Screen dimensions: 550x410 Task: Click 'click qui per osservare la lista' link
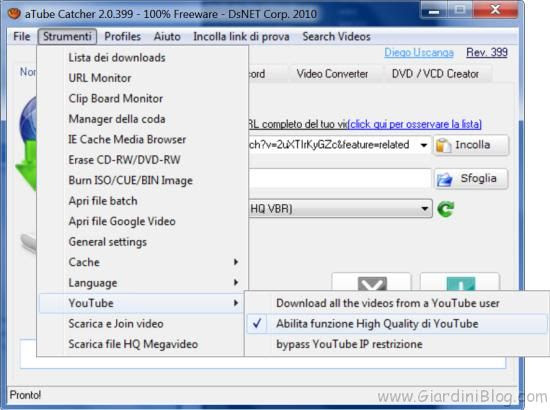[415, 124]
